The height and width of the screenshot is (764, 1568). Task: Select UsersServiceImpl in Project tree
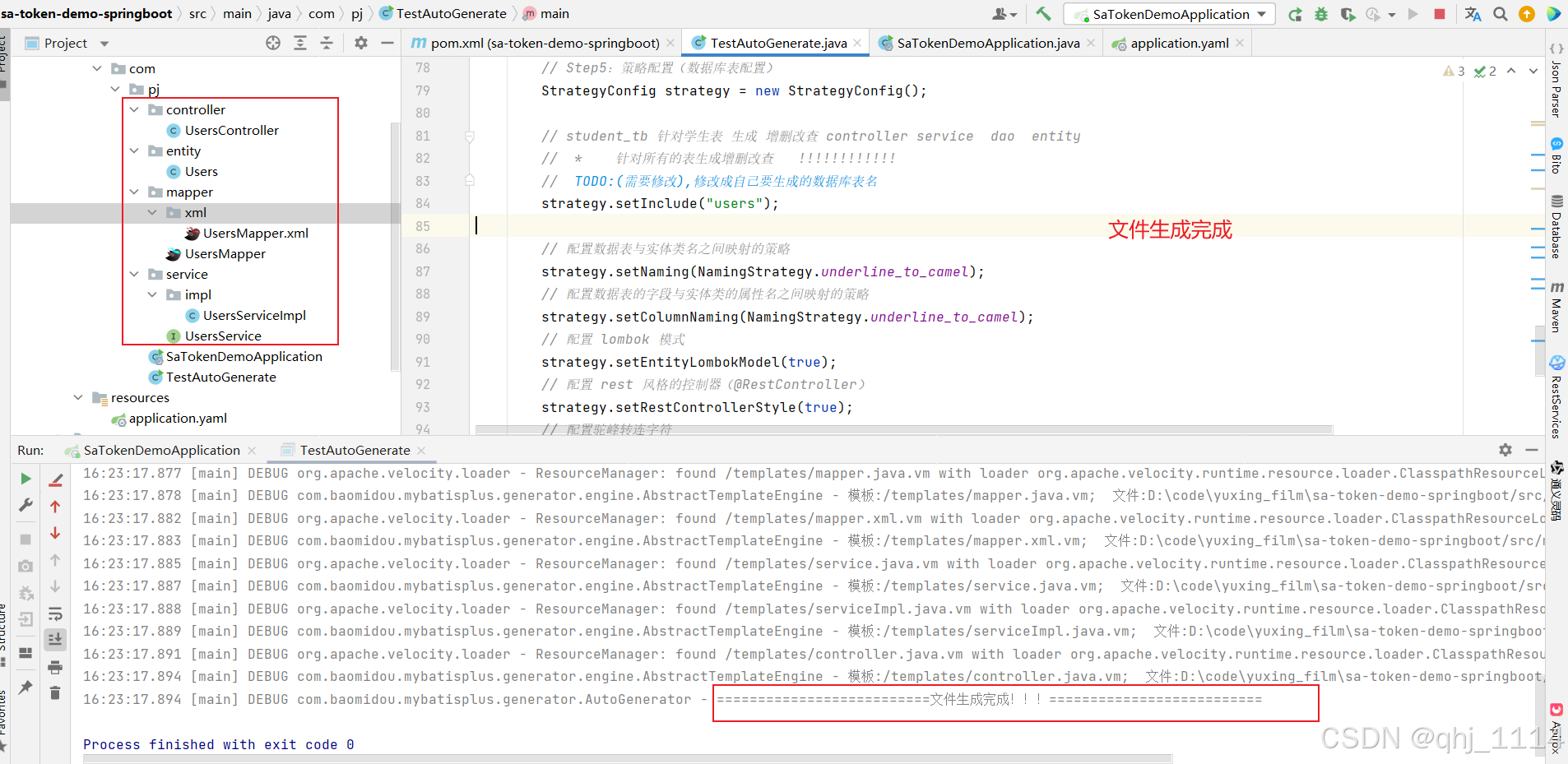(x=245, y=315)
